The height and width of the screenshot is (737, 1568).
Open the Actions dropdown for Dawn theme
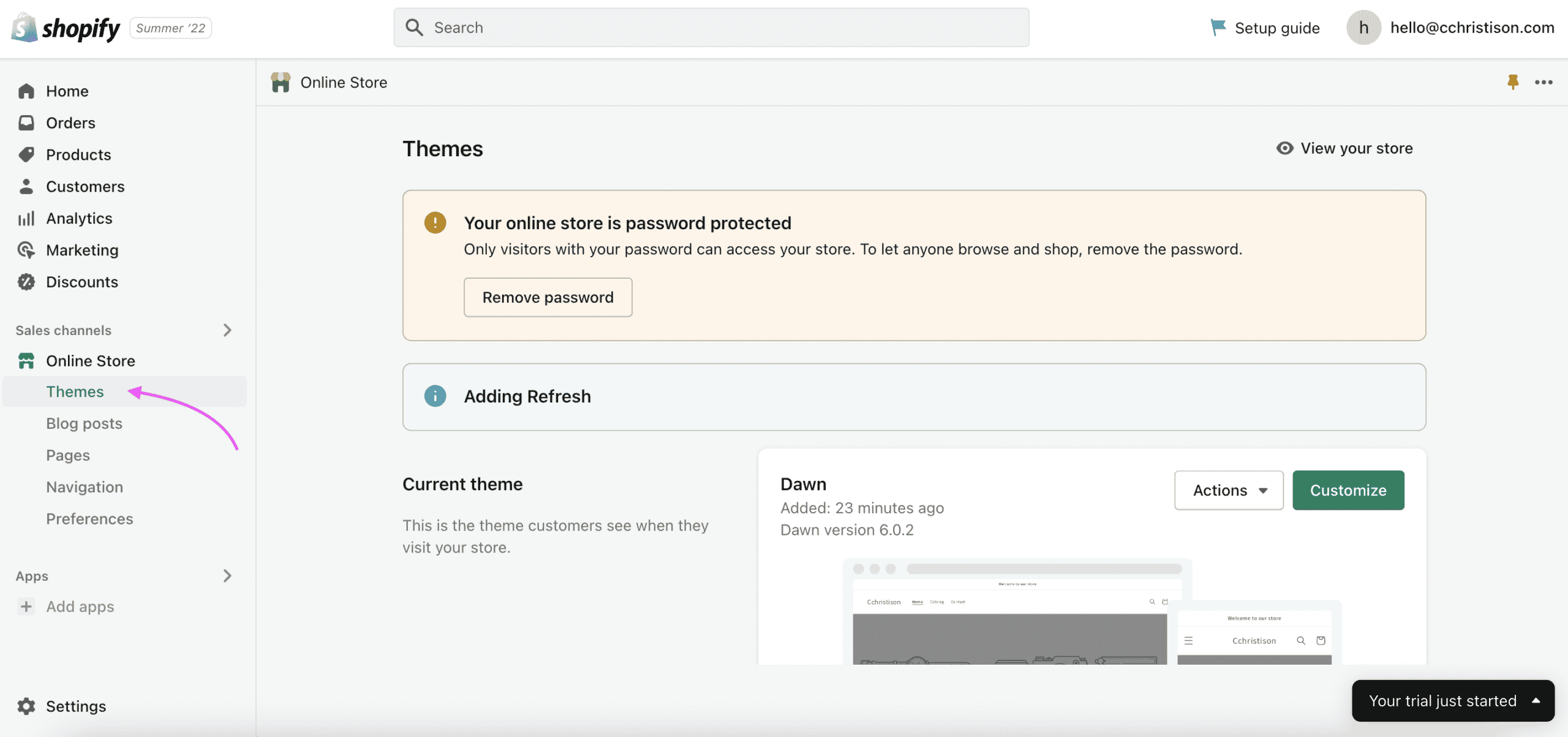[1229, 490]
